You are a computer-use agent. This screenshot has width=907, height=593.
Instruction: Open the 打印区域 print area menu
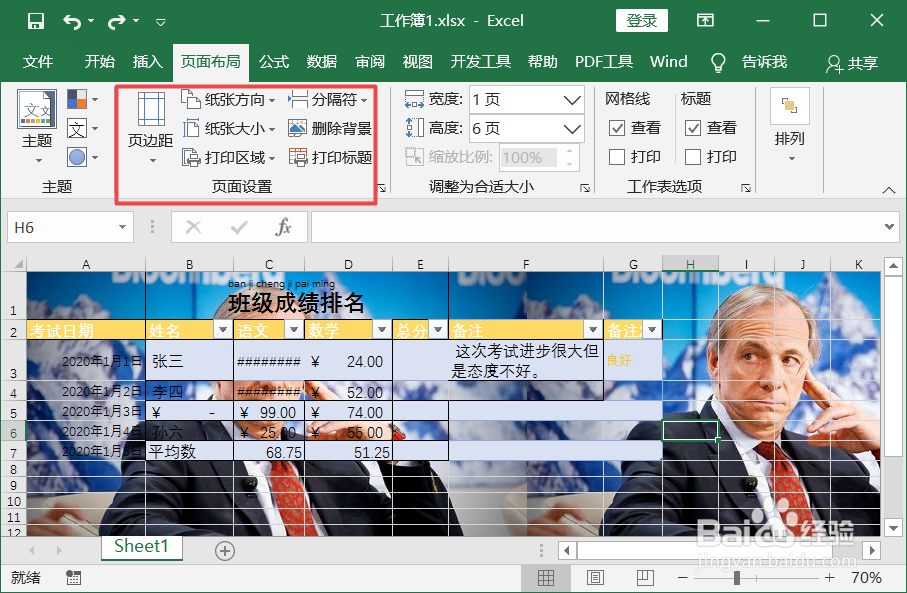(x=228, y=157)
